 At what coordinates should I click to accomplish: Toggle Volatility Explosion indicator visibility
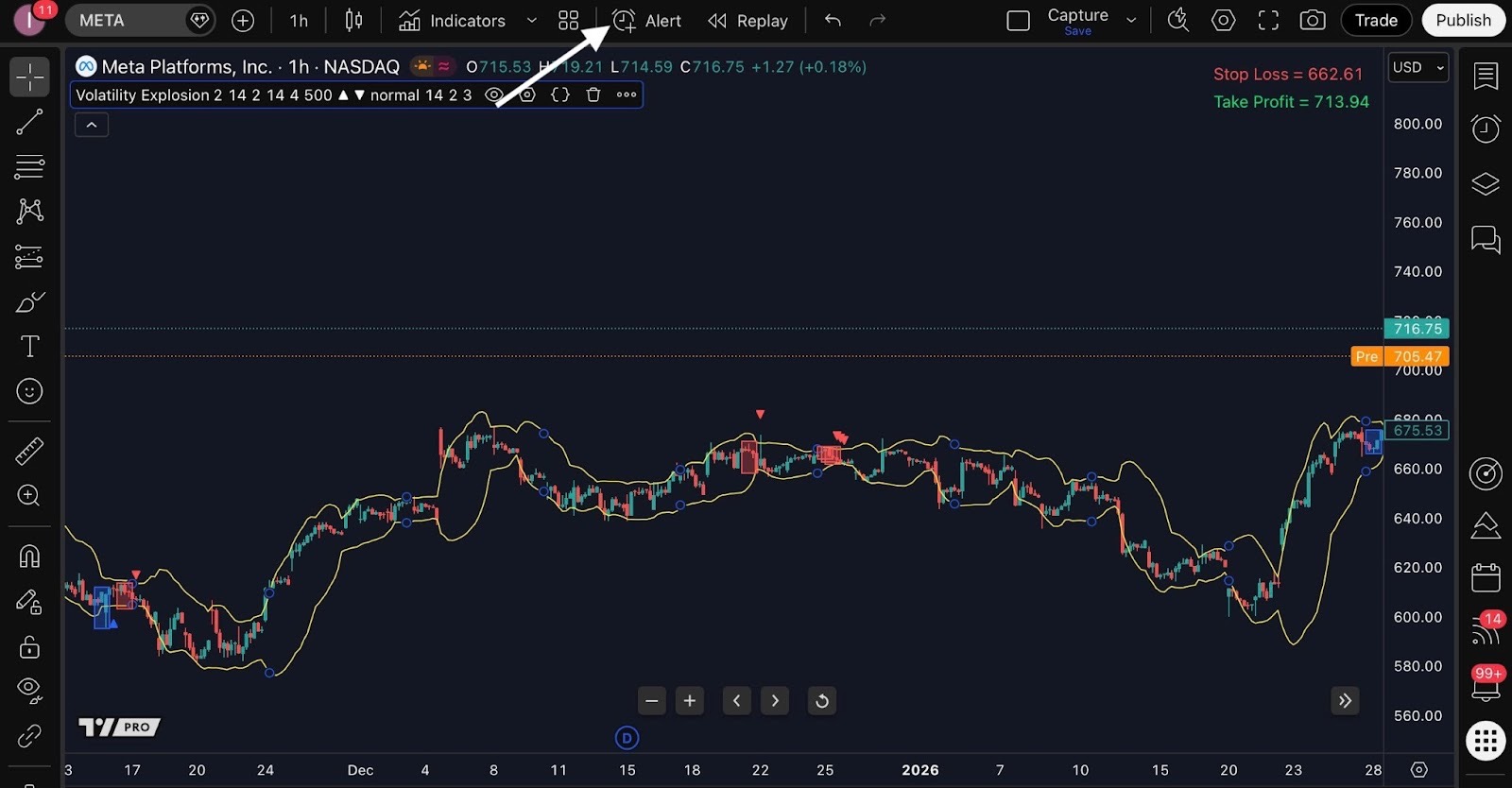493,94
